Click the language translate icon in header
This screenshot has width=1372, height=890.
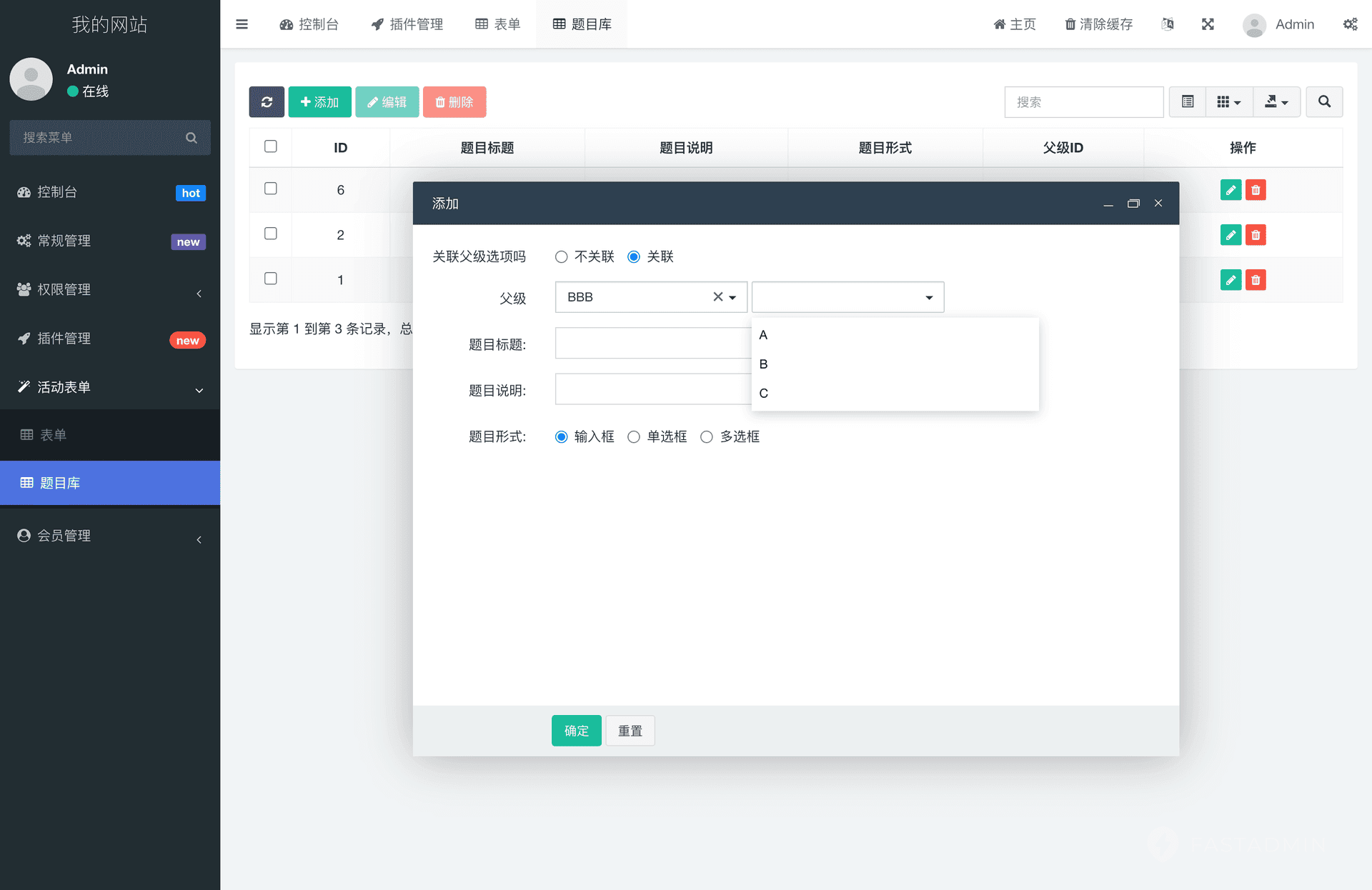coord(1168,24)
